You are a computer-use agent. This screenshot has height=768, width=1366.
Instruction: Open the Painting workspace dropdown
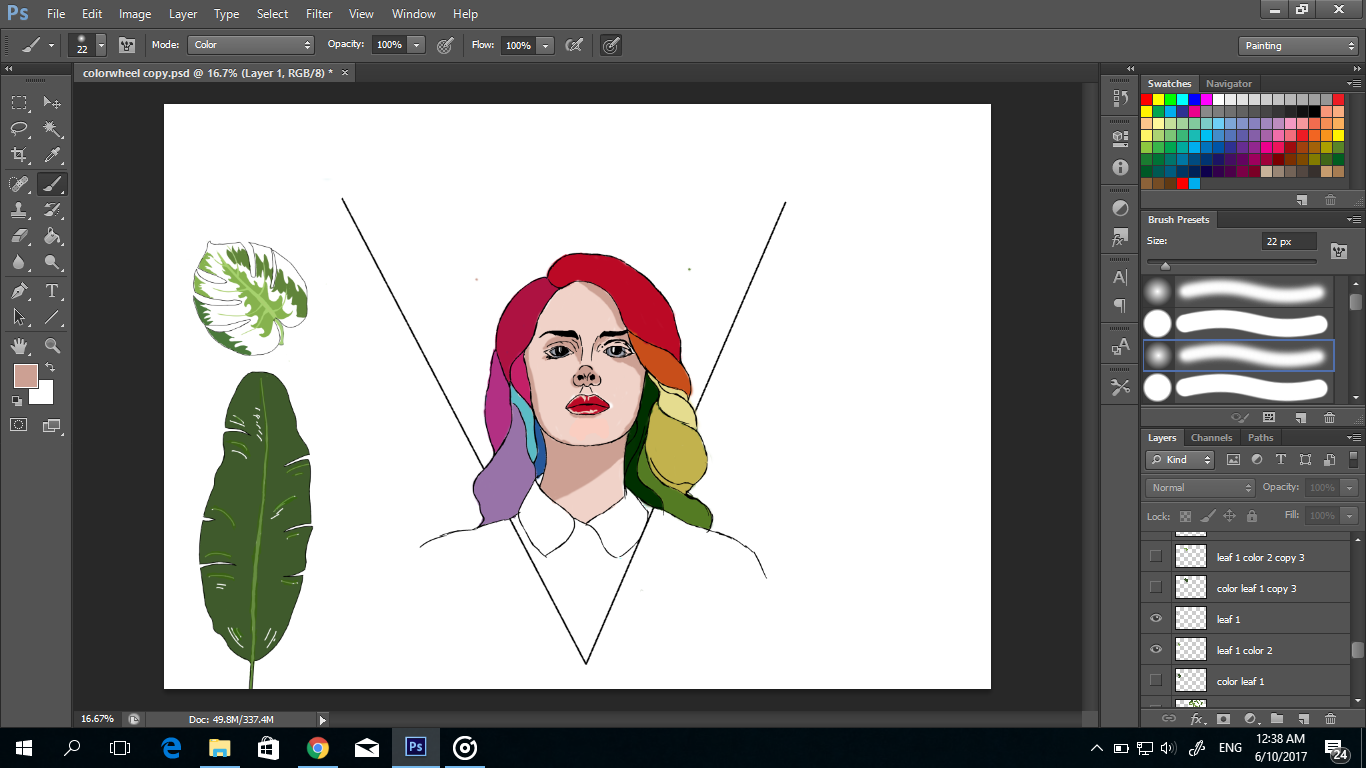pyautogui.click(x=1297, y=46)
